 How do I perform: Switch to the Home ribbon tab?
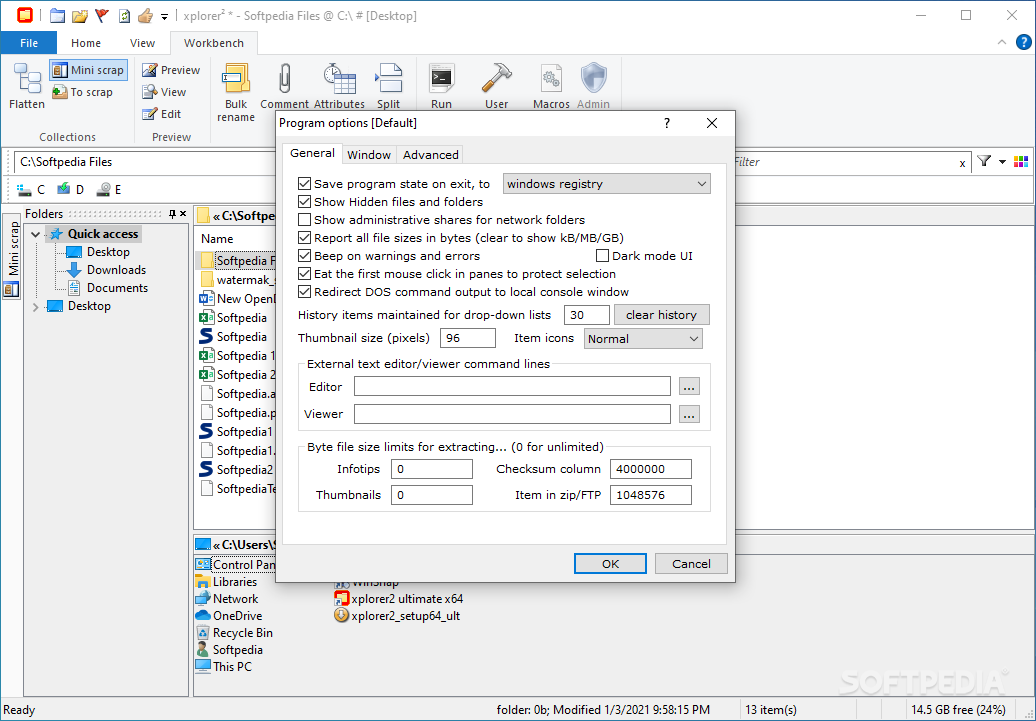[x=86, y=43]
